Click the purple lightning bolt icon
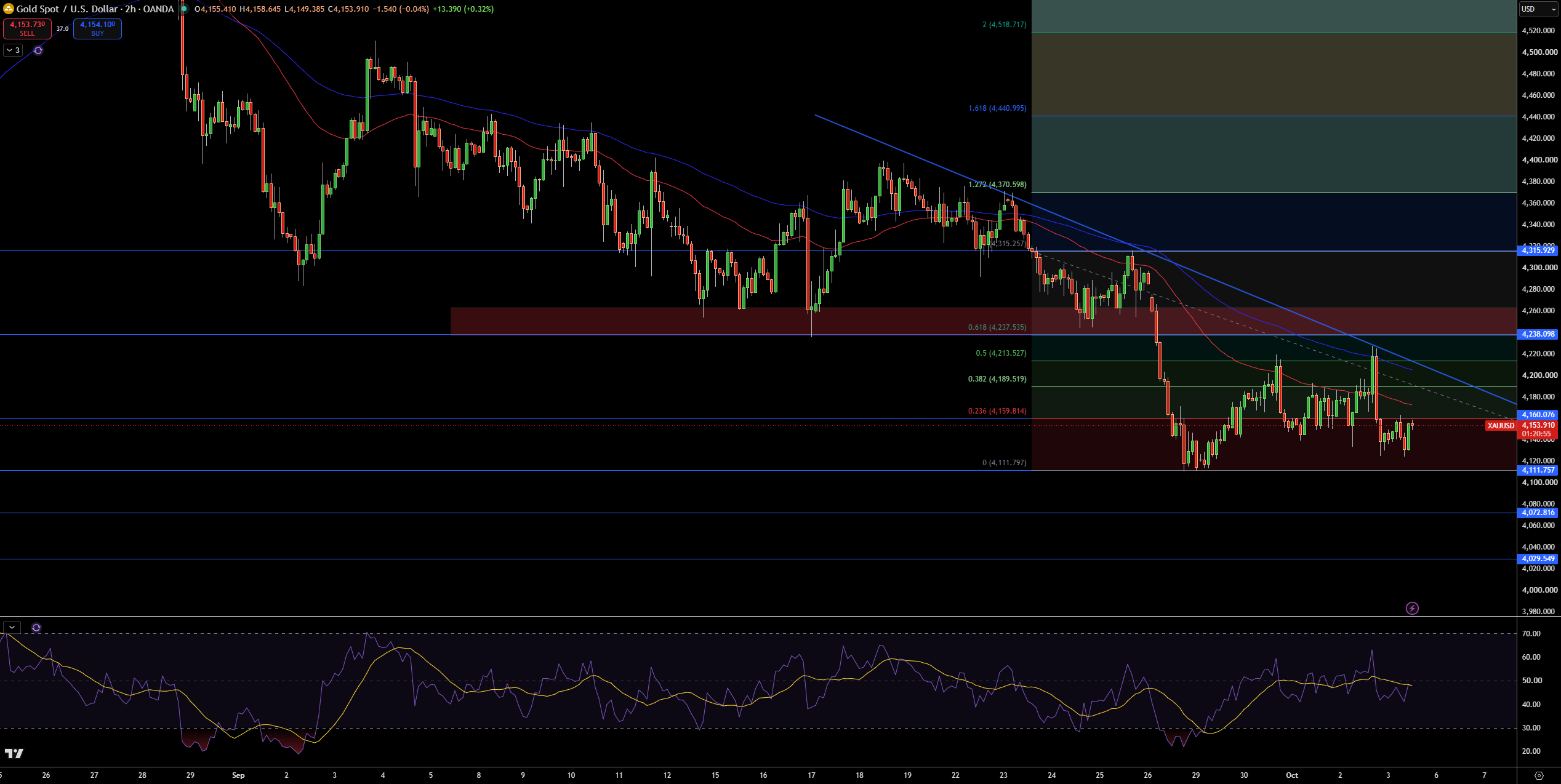 click(1412, 608)
